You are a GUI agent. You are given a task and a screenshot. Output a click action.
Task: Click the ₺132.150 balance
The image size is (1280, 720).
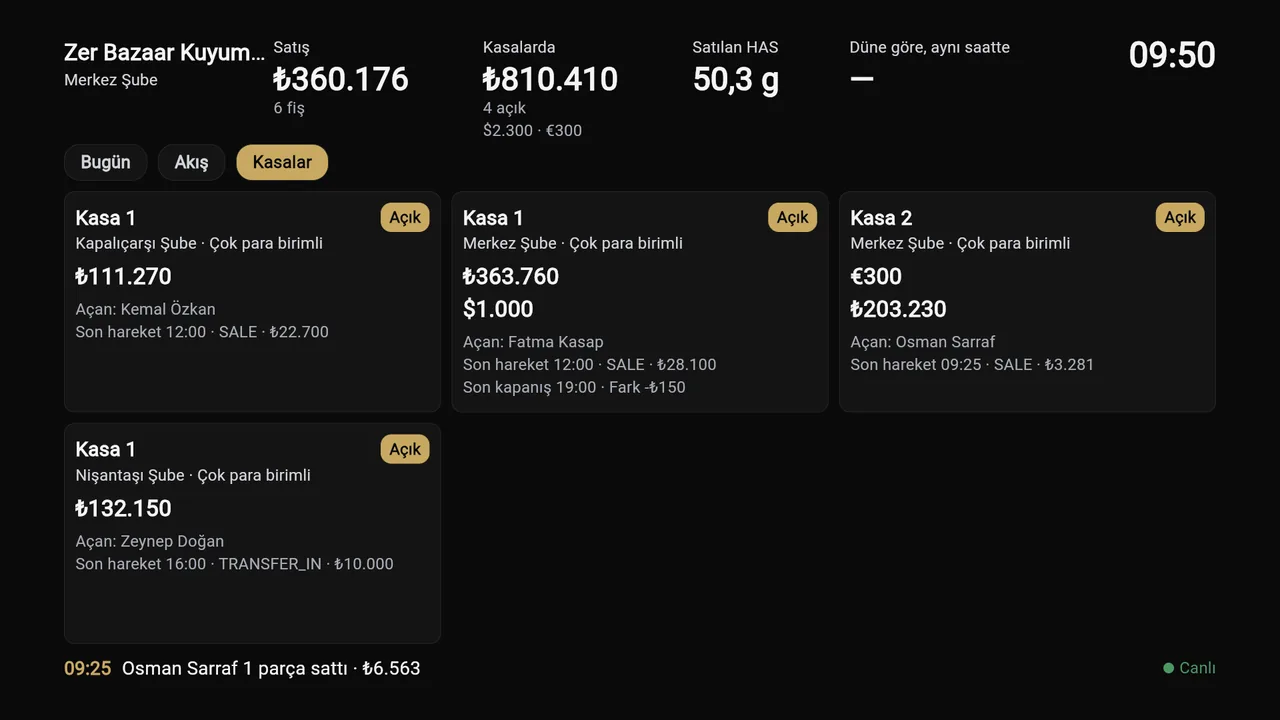123,508
